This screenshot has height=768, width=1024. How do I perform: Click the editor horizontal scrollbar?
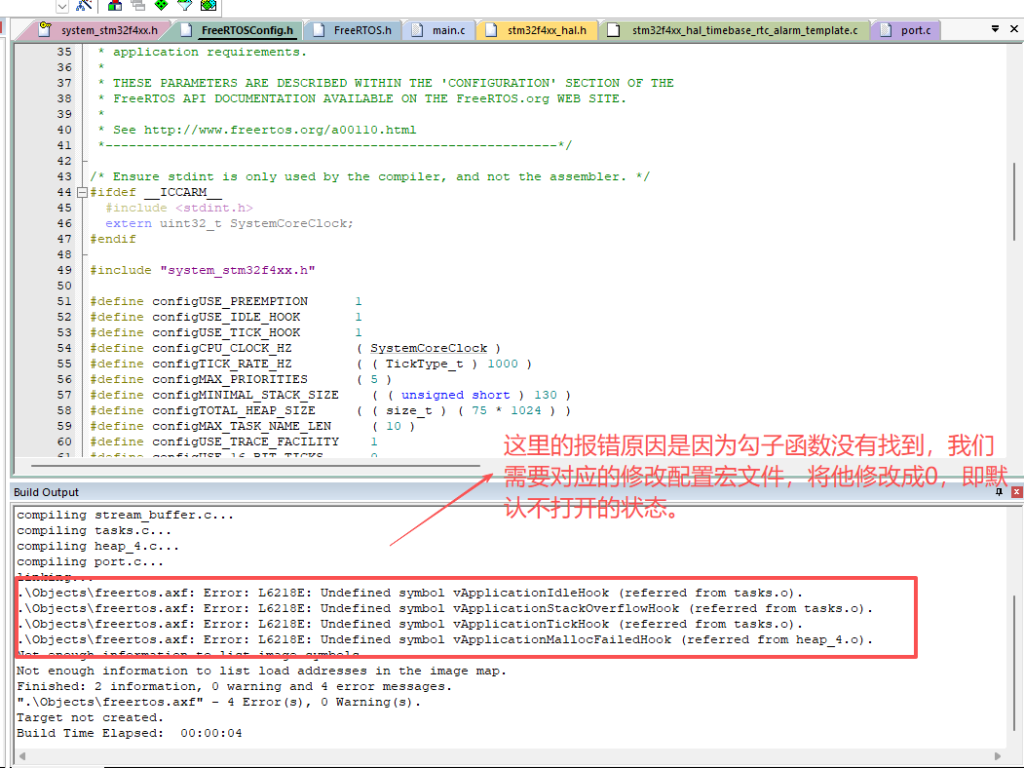[300, 464]
